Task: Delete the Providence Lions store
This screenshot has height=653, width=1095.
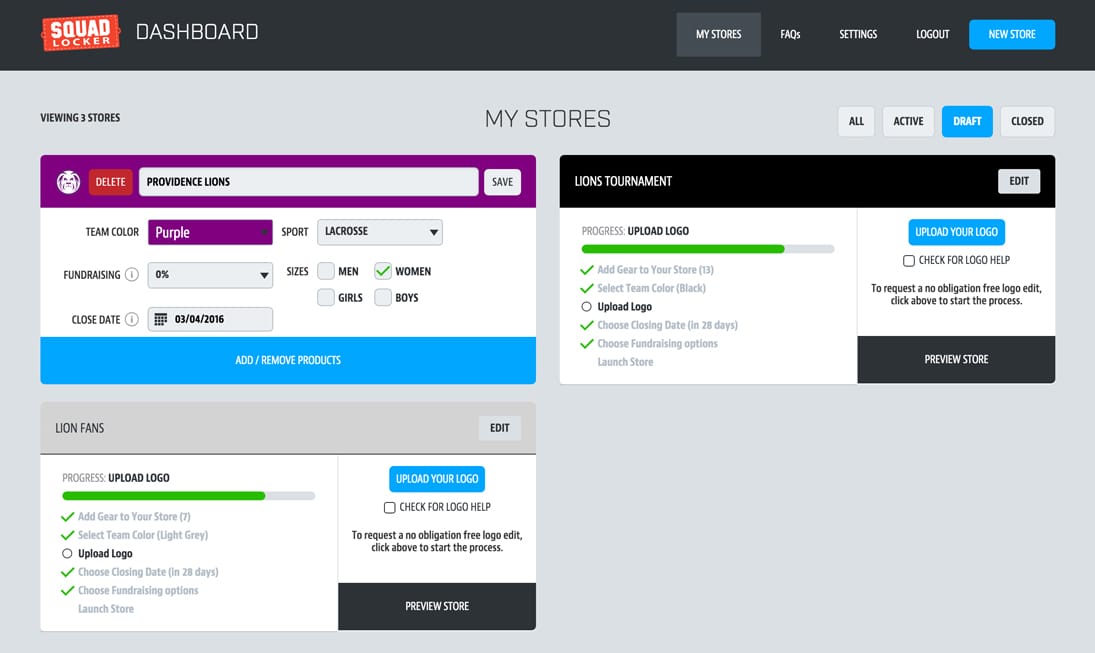Action: pyautogui.click(x=110, y=182)
